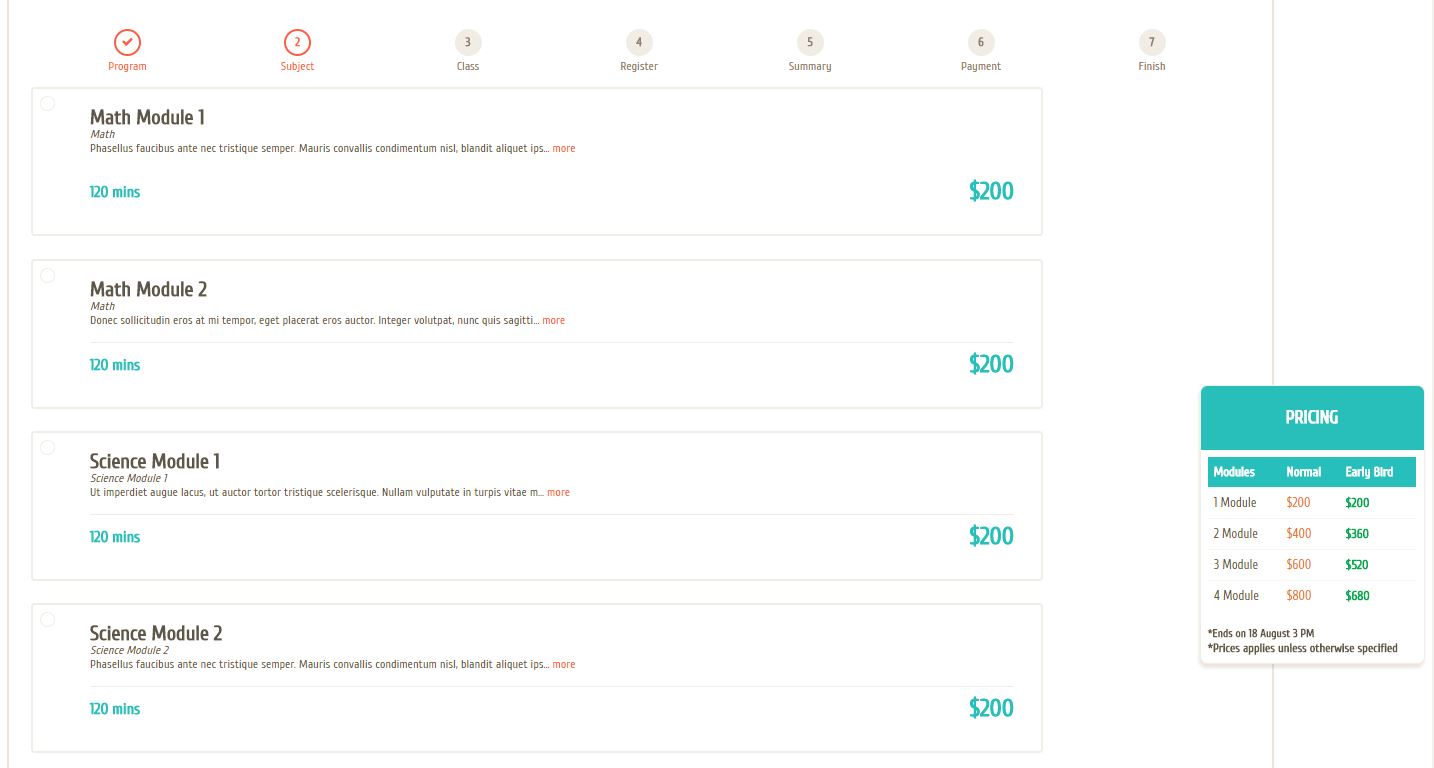Expand Science Module 1 description via more
This screenshot has height=768, width=1434.
[558, 492]
